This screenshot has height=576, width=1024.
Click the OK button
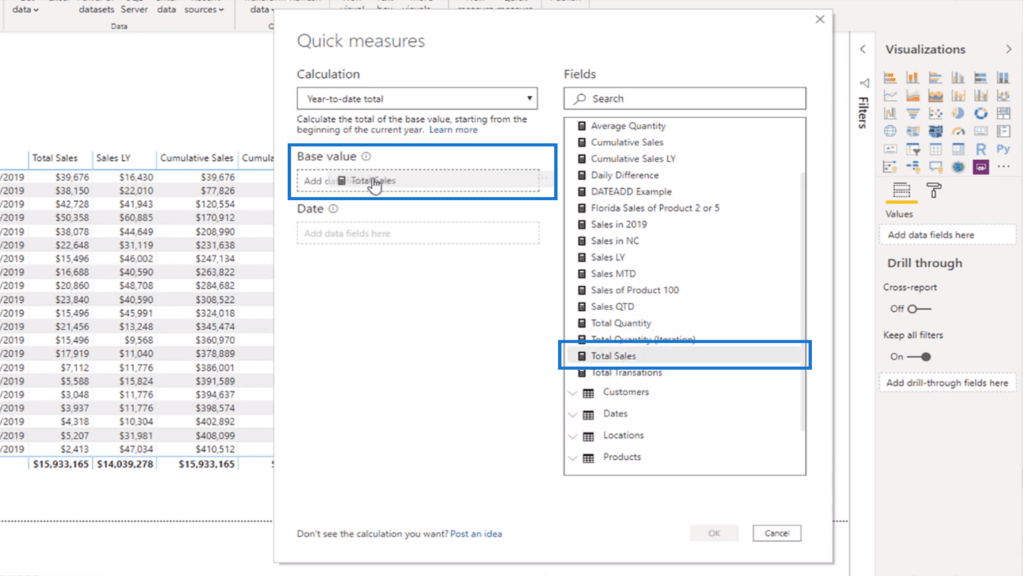click(x=714, y=534)
